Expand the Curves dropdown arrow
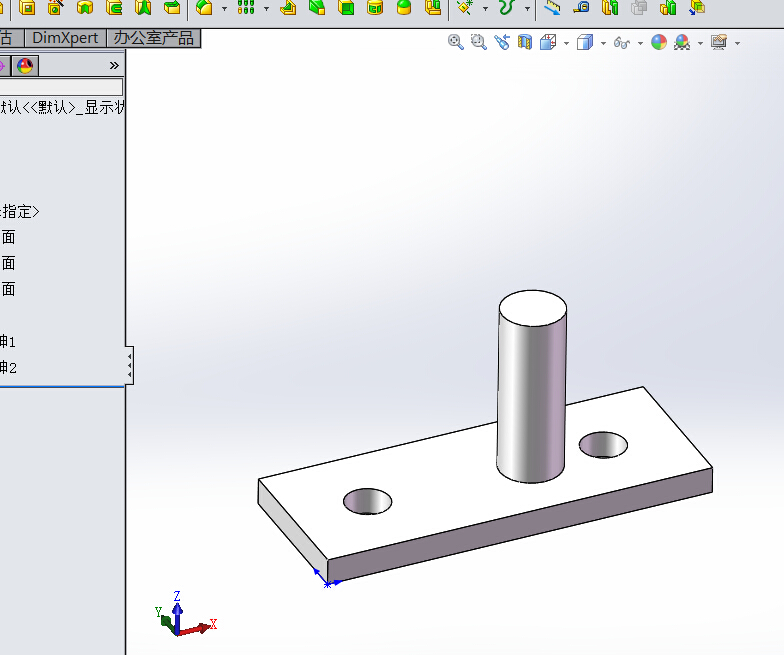This screenshot has height=655, width=784. (x=527, y=8)
